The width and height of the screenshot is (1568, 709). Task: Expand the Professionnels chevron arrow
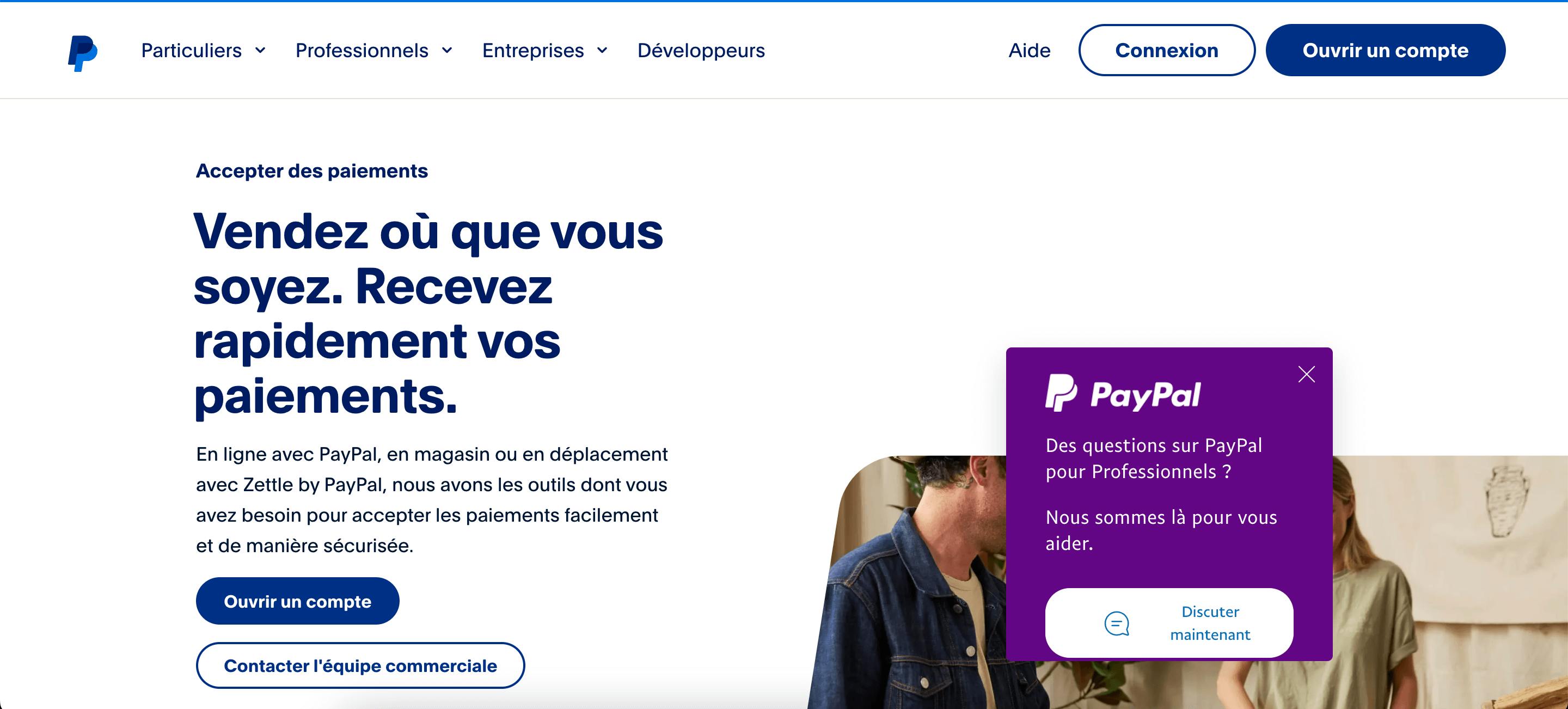[447, 50]
